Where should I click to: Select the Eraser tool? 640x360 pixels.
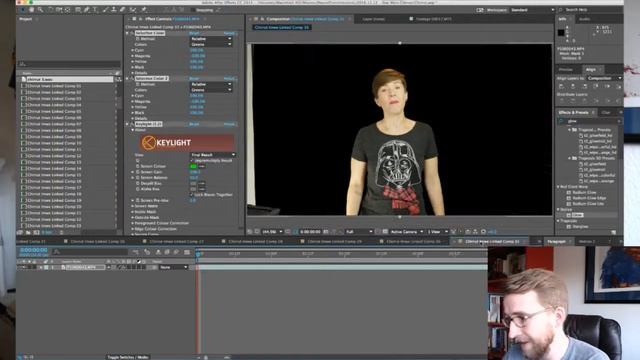122,9
